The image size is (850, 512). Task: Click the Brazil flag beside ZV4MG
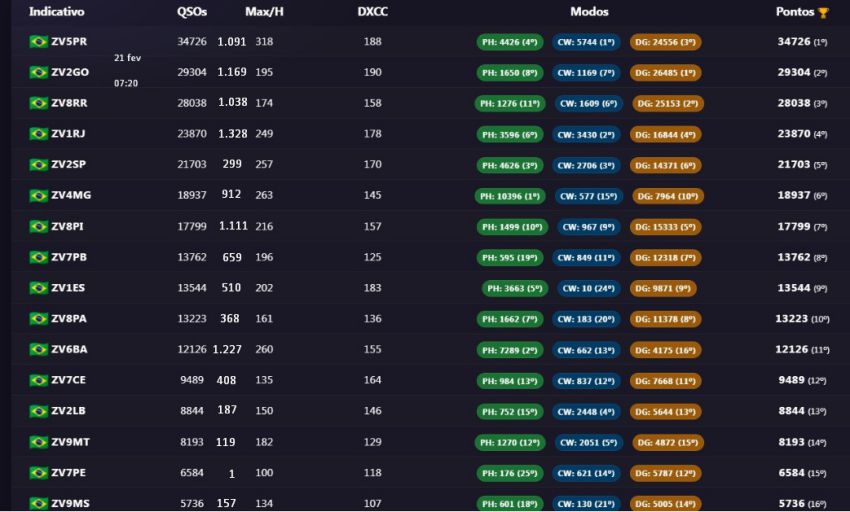pos(38,196)
